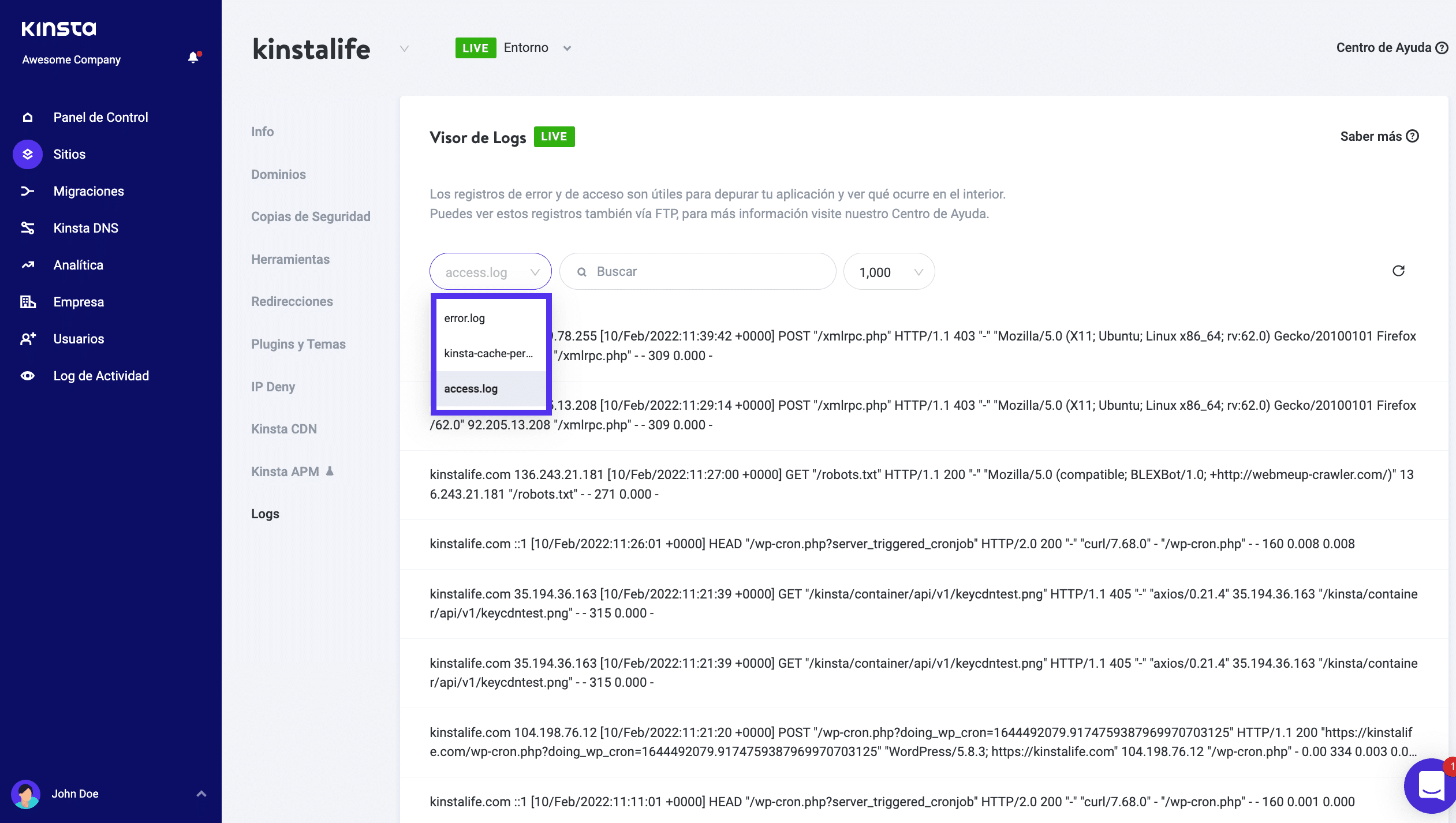The width and height of the screenshot is (1456, 823).
Task: Click the Log de Actividad eye icon
Action: [x=28, y=376]
